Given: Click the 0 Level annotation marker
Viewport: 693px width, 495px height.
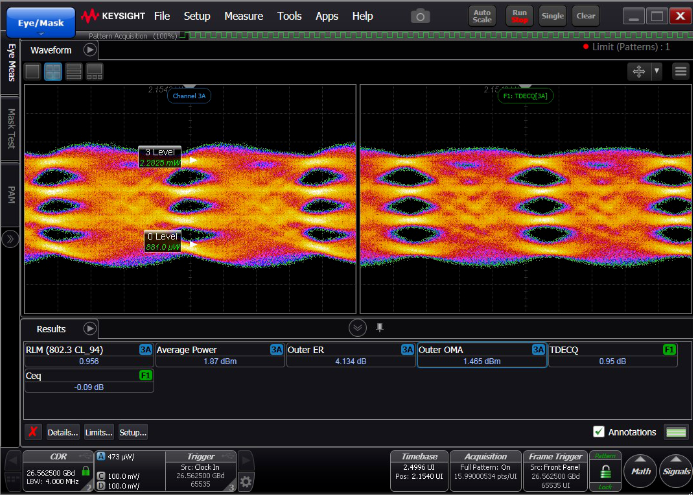Looking at the screenshot, I should (163, 242).
